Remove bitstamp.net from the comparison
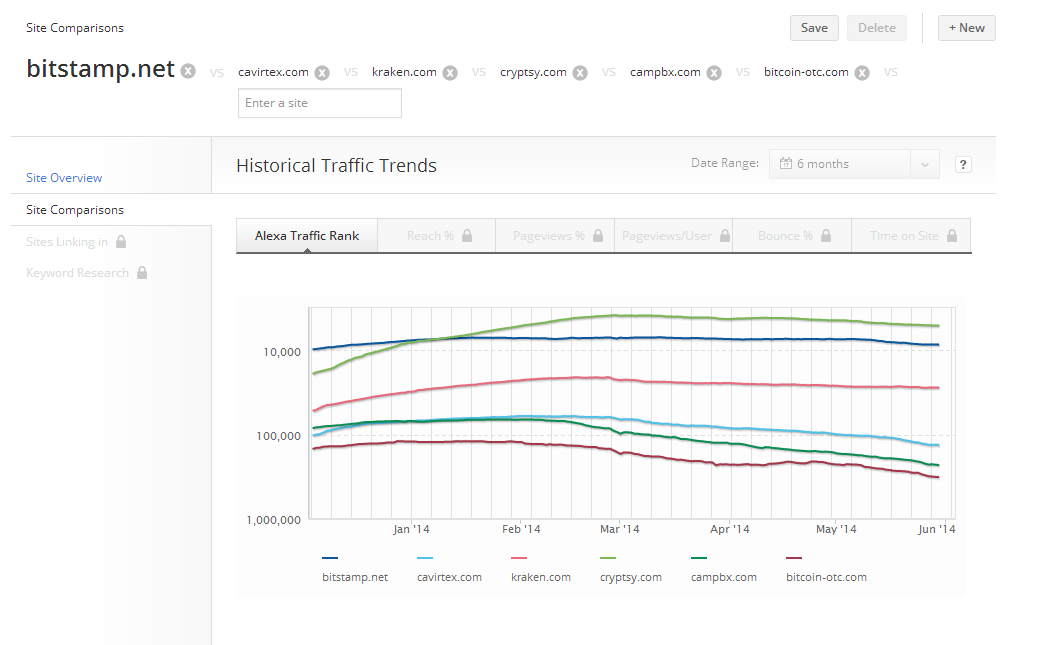This screenshot has height=645, width=1037. (x=188, y=71)
